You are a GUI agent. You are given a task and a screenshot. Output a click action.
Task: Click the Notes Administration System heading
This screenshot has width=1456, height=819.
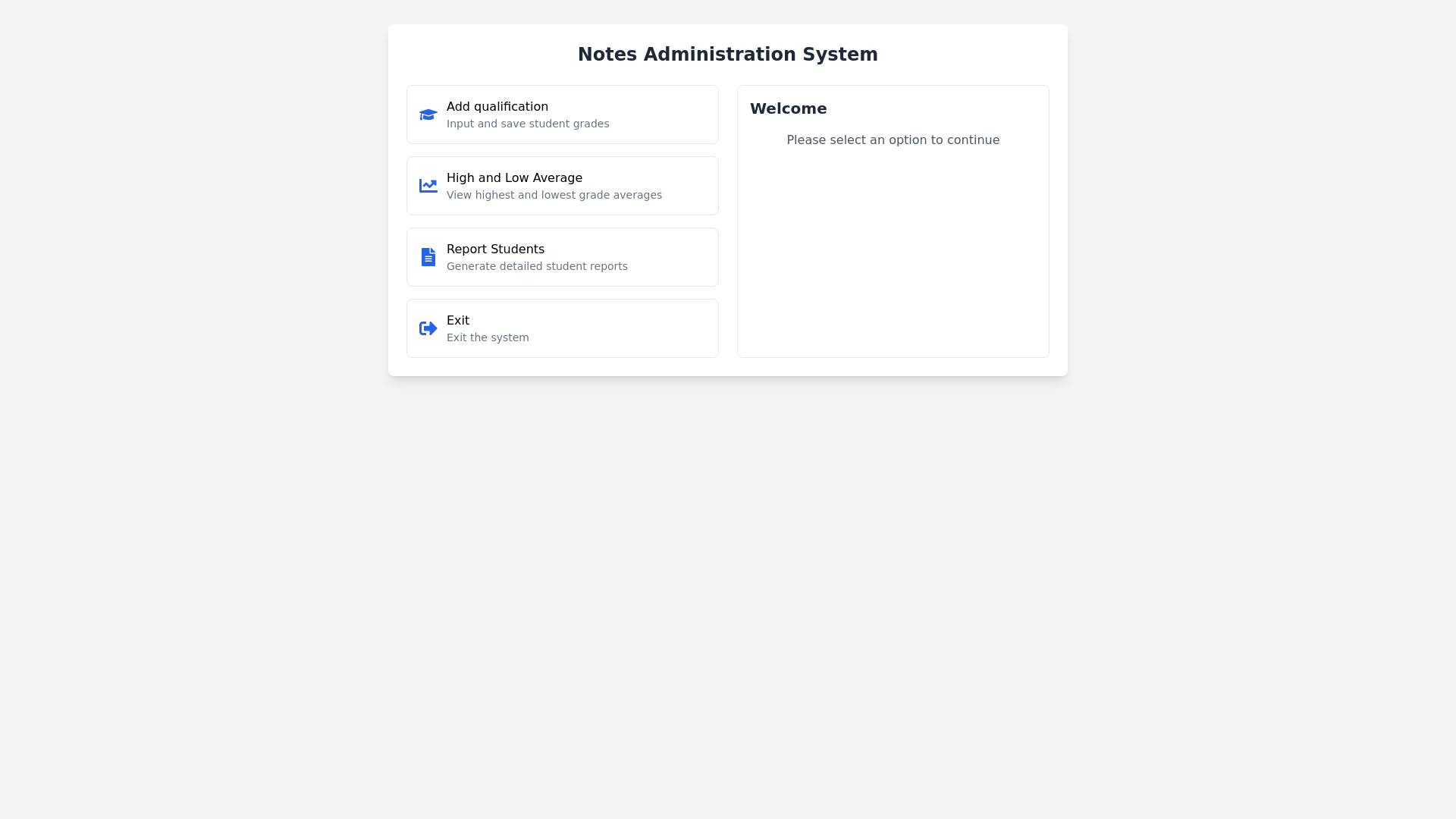click(x=727, y=55)
